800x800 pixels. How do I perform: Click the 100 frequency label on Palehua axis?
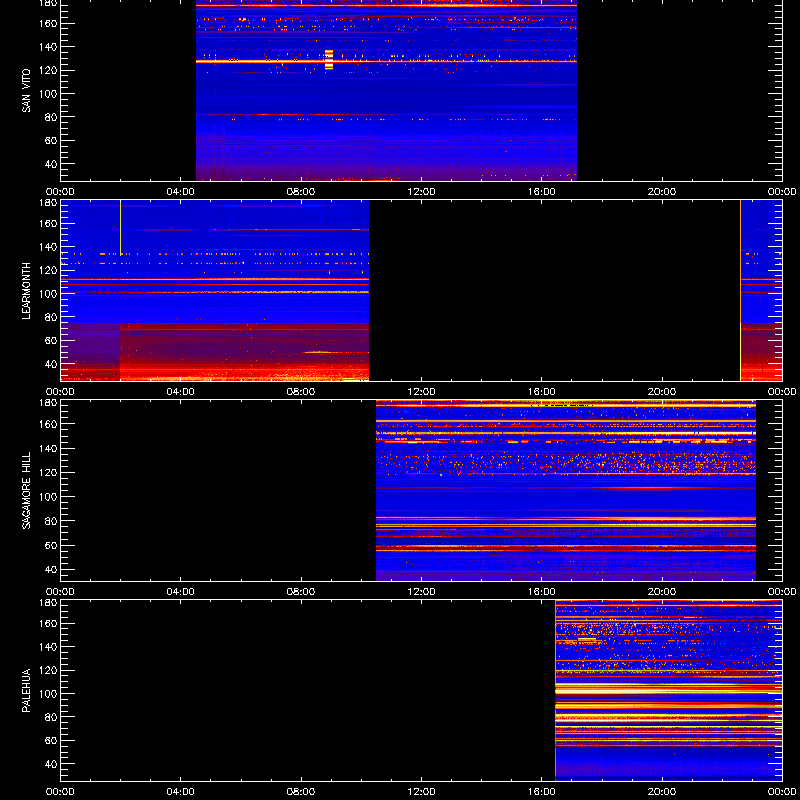(48, 694)
